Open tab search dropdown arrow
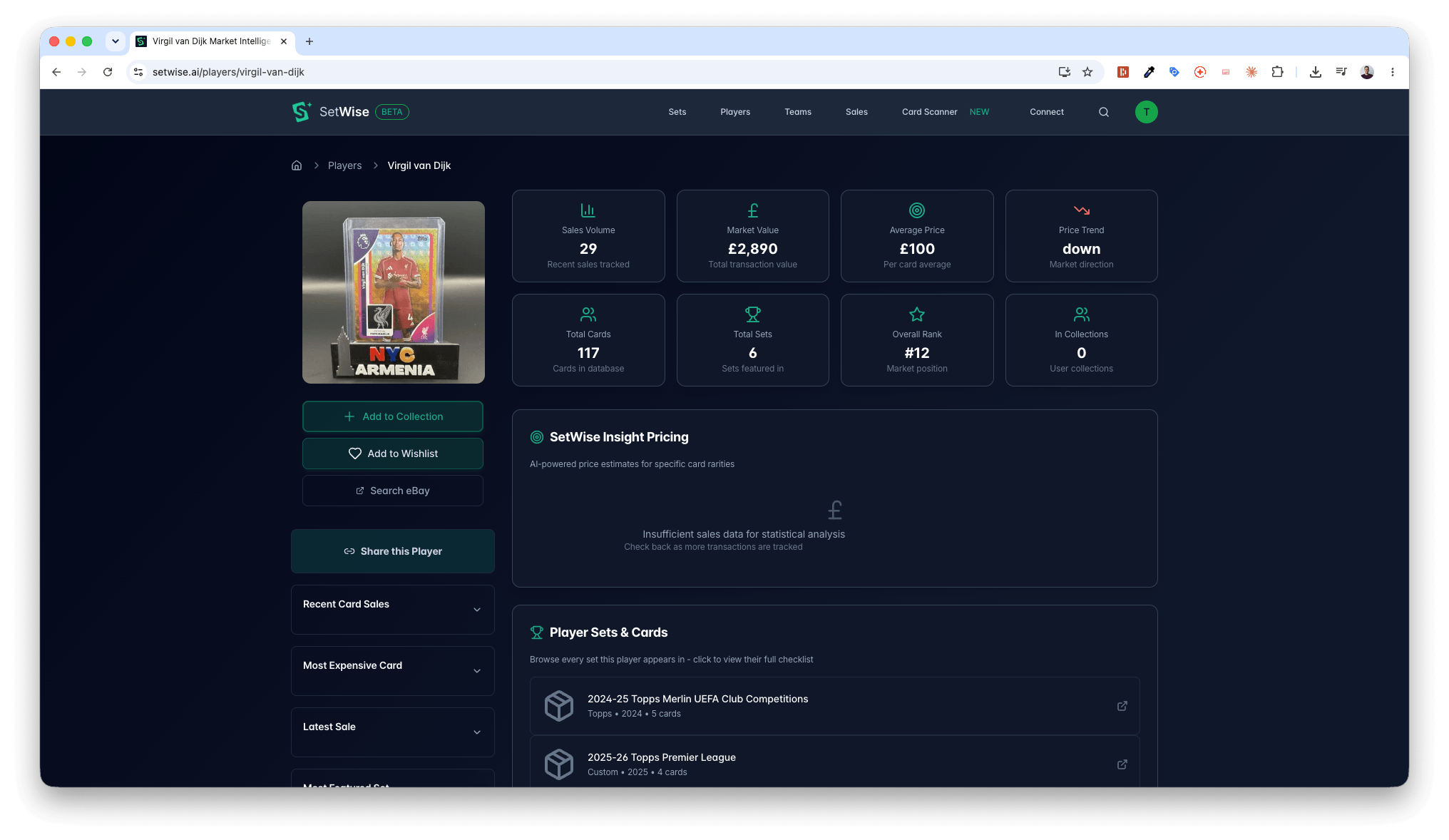1449x840 pixels. pos(116,41)
